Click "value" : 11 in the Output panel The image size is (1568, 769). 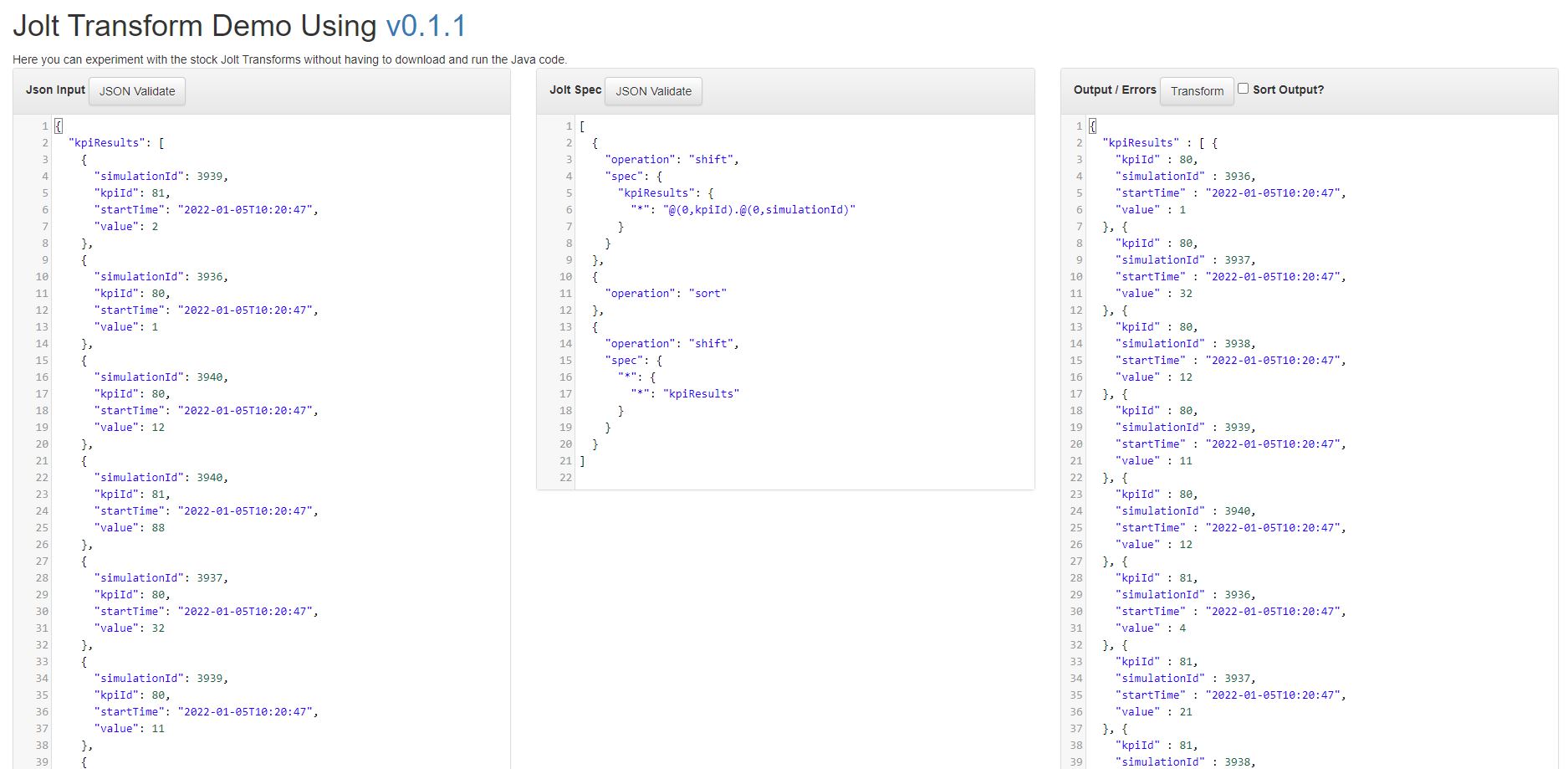click(x=1154, y=461)
